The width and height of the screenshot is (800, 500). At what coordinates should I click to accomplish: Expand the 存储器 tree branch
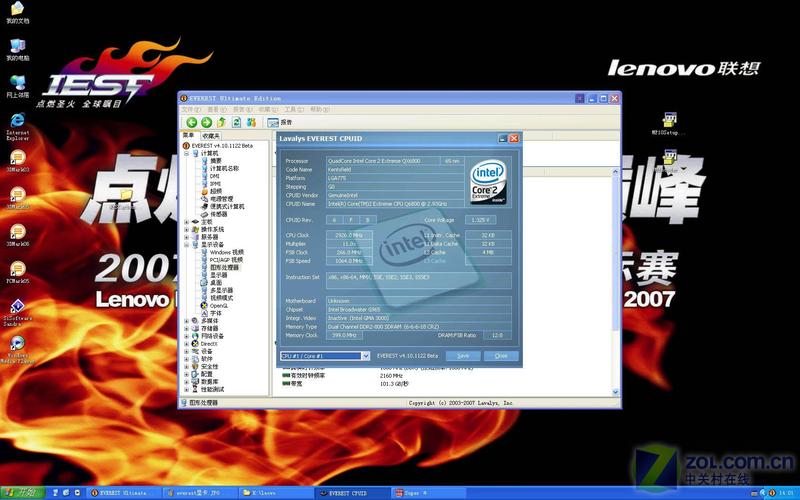[187, 329]
